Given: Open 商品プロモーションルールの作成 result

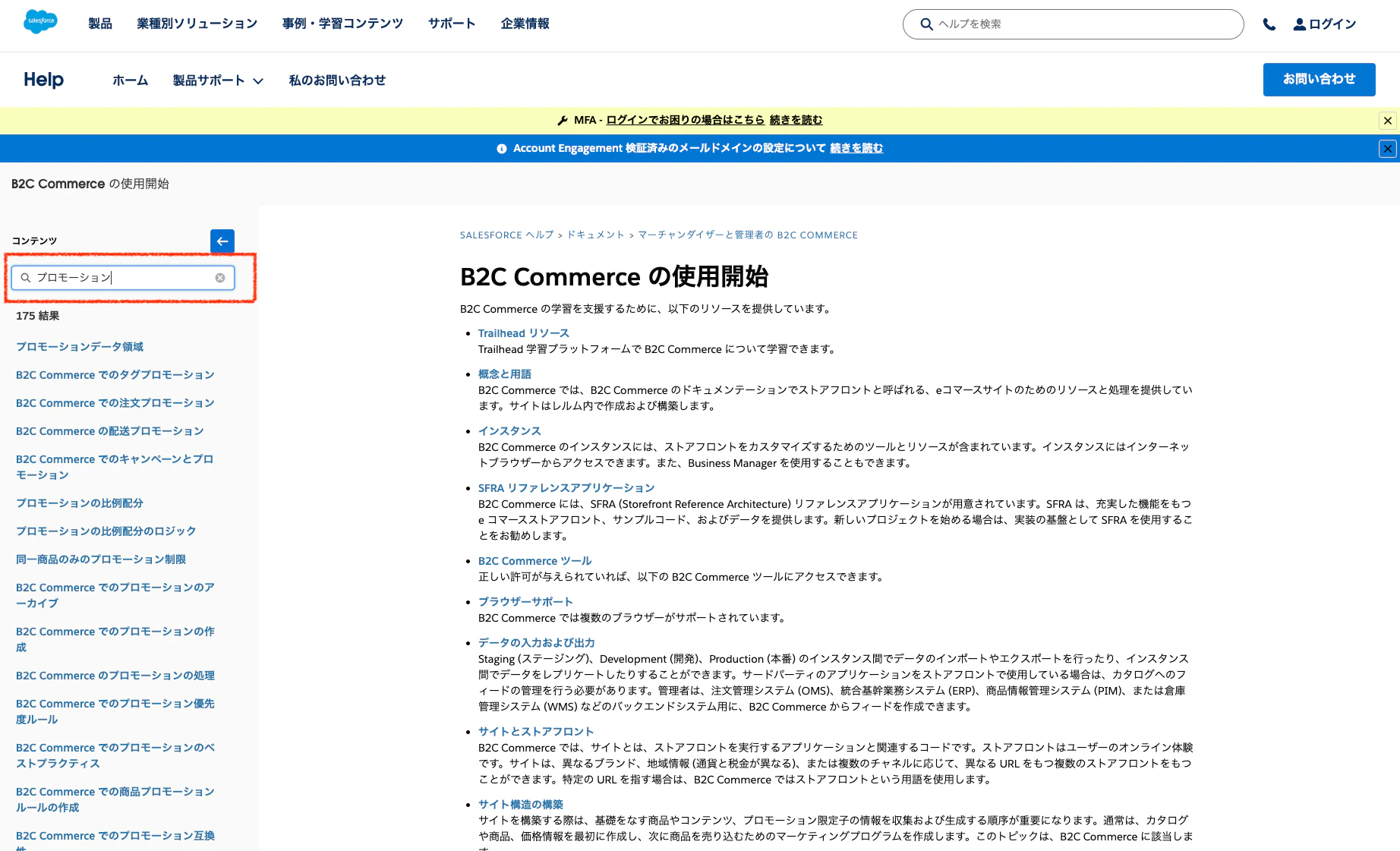Looking at the screenshot, I should [x=115, y=799].
